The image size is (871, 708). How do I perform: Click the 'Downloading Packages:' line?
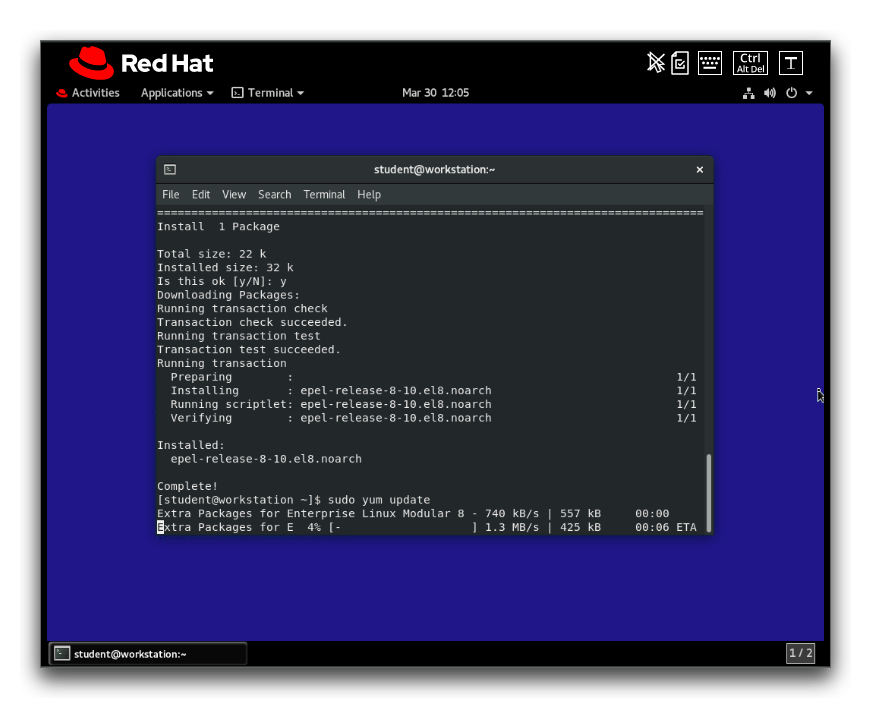pos(228,295)
